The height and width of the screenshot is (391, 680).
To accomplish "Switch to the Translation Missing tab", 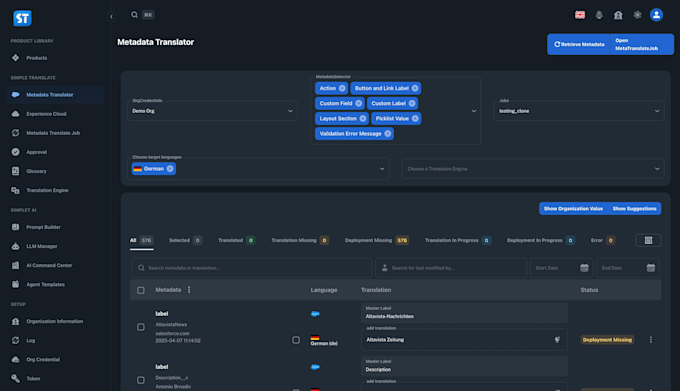I will click(x=300, y=241).
